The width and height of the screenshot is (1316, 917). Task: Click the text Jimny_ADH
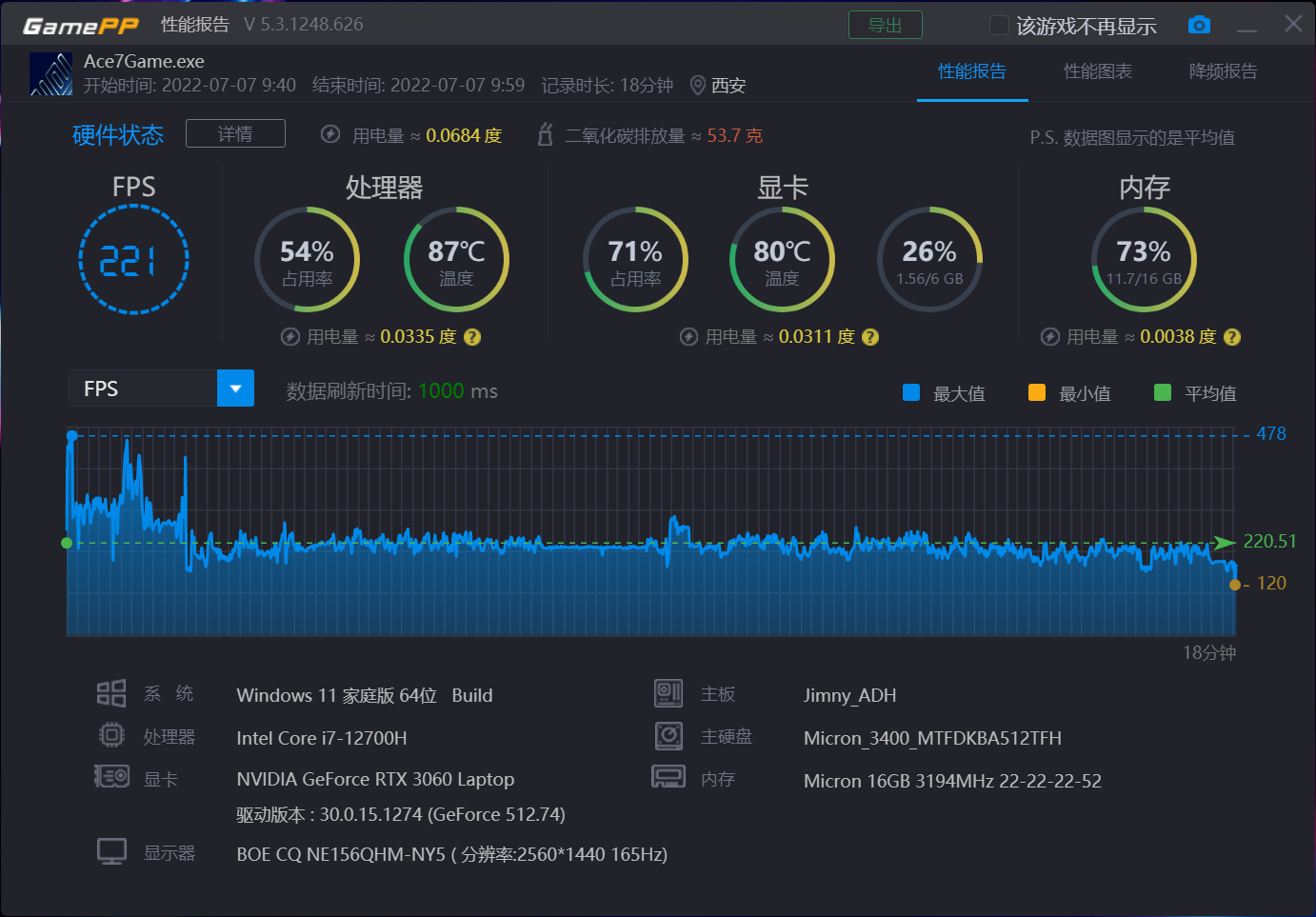(x=849, y=696)
